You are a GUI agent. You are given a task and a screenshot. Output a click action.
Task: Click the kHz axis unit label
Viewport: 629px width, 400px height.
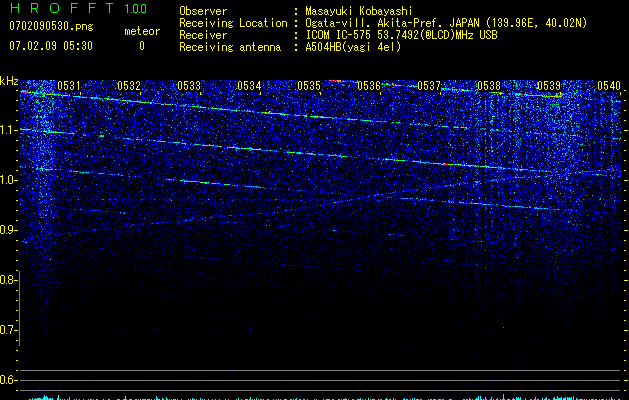(9, 81)
